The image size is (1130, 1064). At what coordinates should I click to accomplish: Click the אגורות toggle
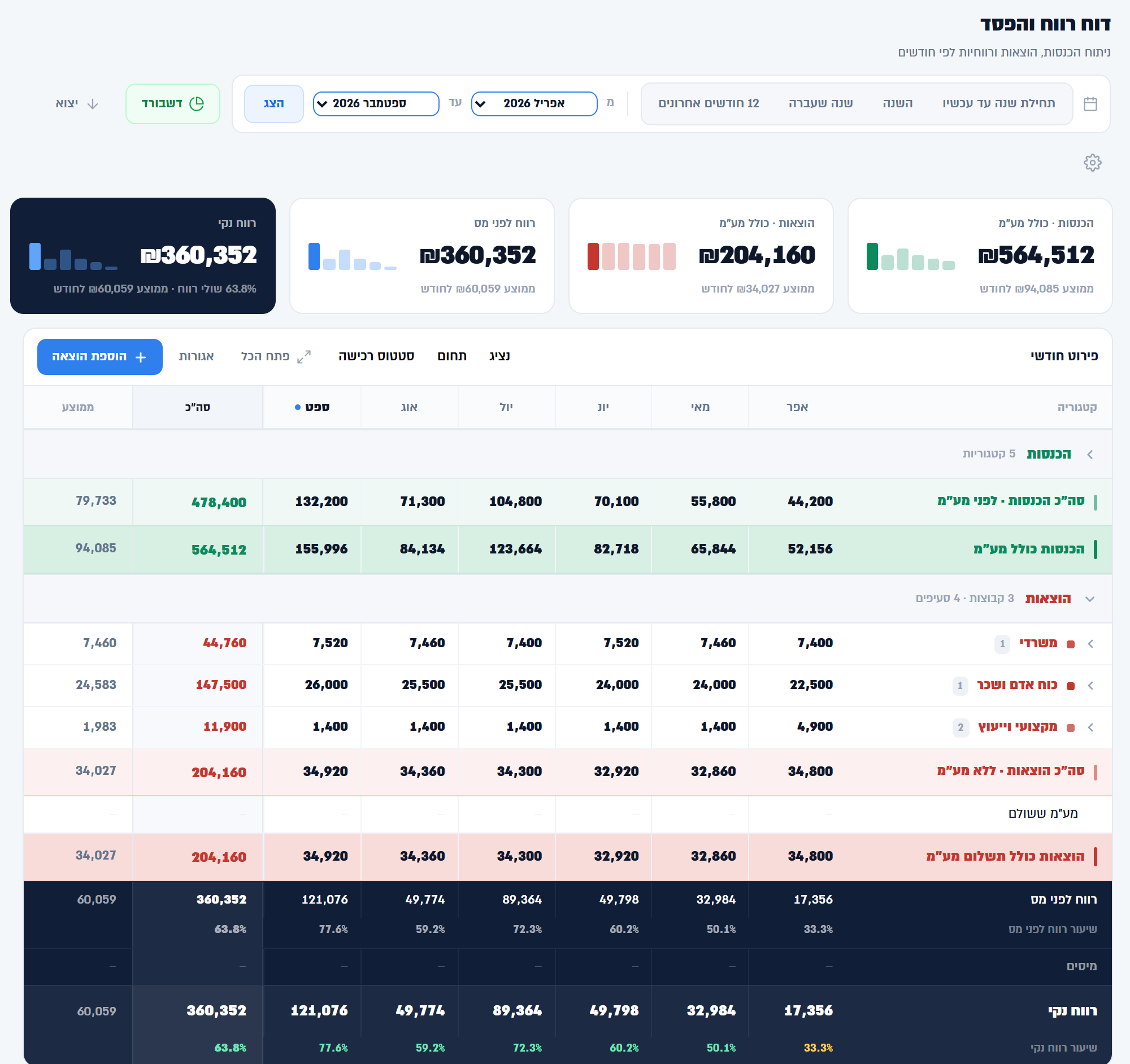[x=197, y=356]
